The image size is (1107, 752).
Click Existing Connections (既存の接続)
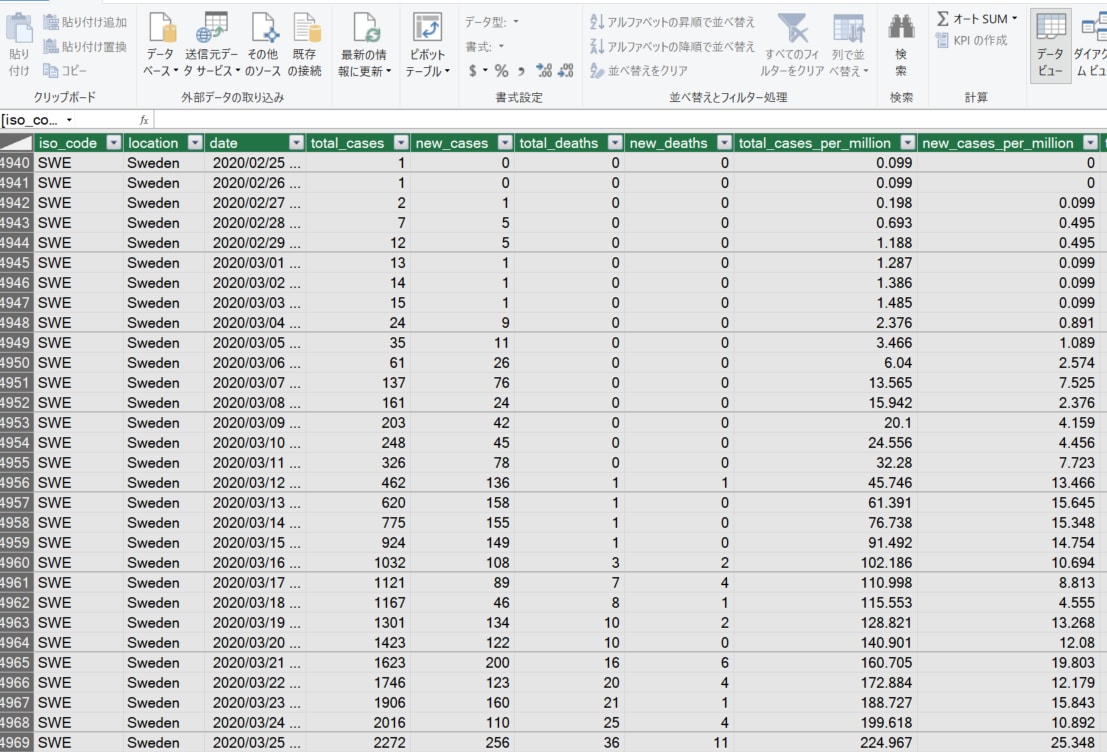point(305,44)
